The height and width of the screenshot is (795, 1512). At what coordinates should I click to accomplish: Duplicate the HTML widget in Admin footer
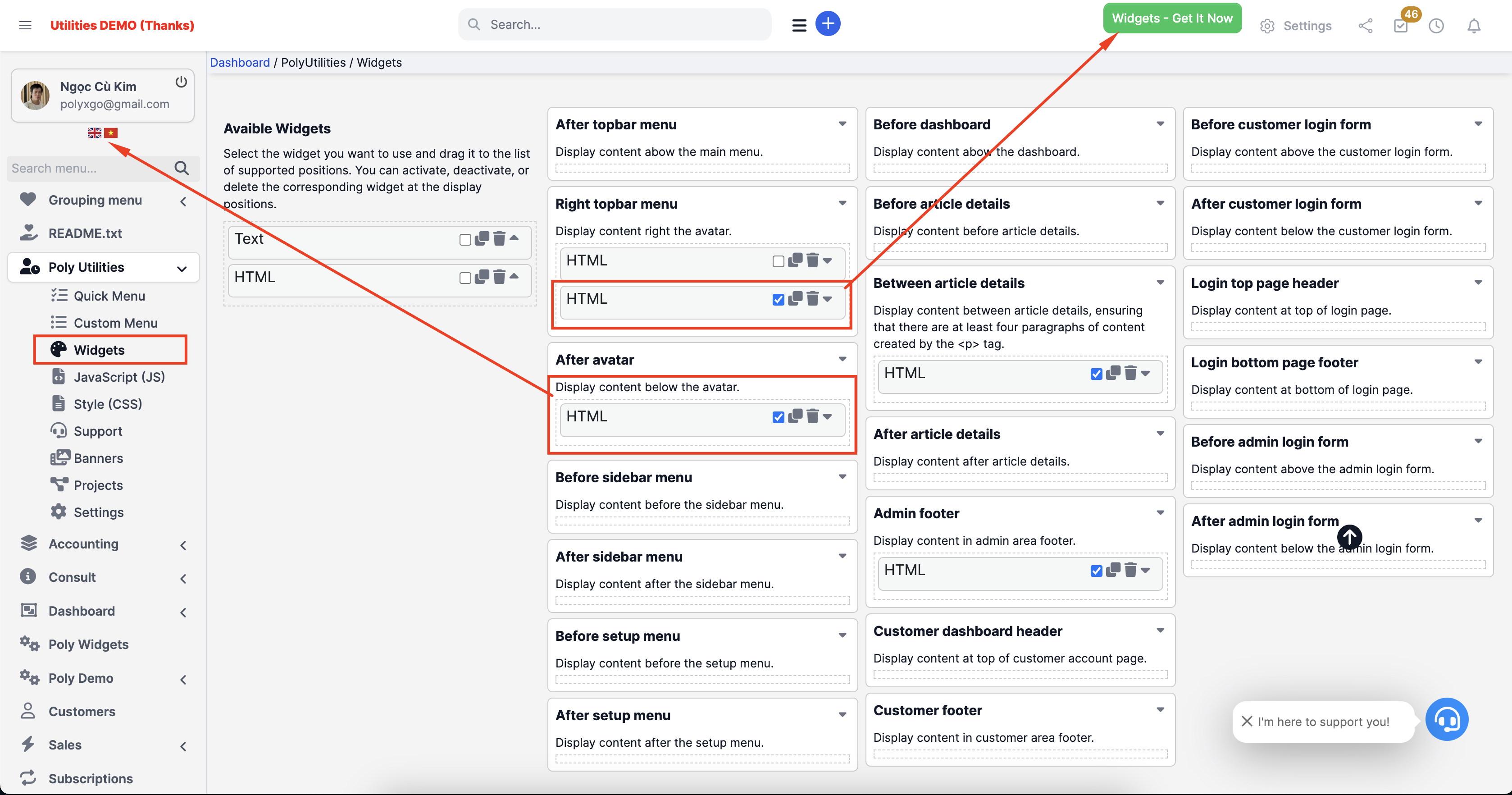coord(1113,570)
